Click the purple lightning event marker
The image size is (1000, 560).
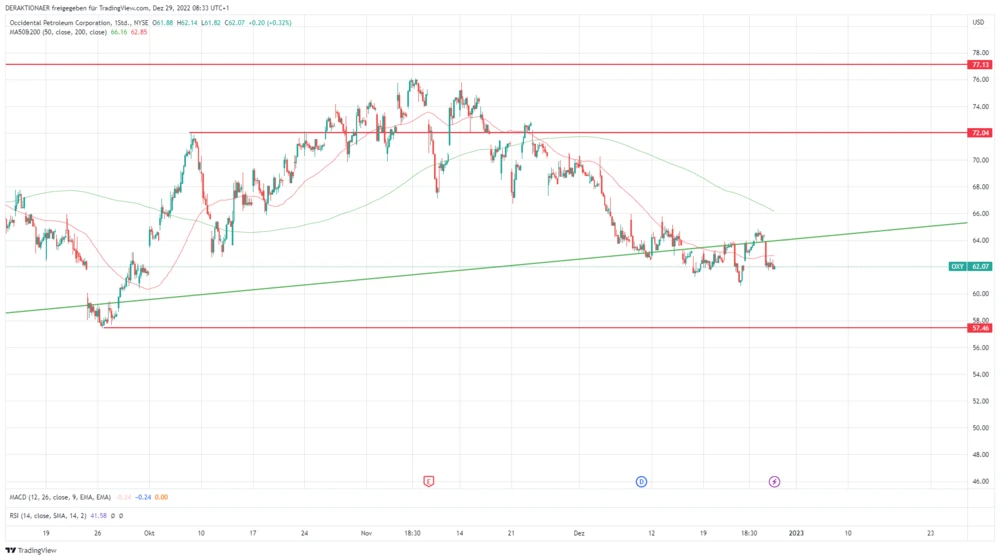tap(774, 481)
